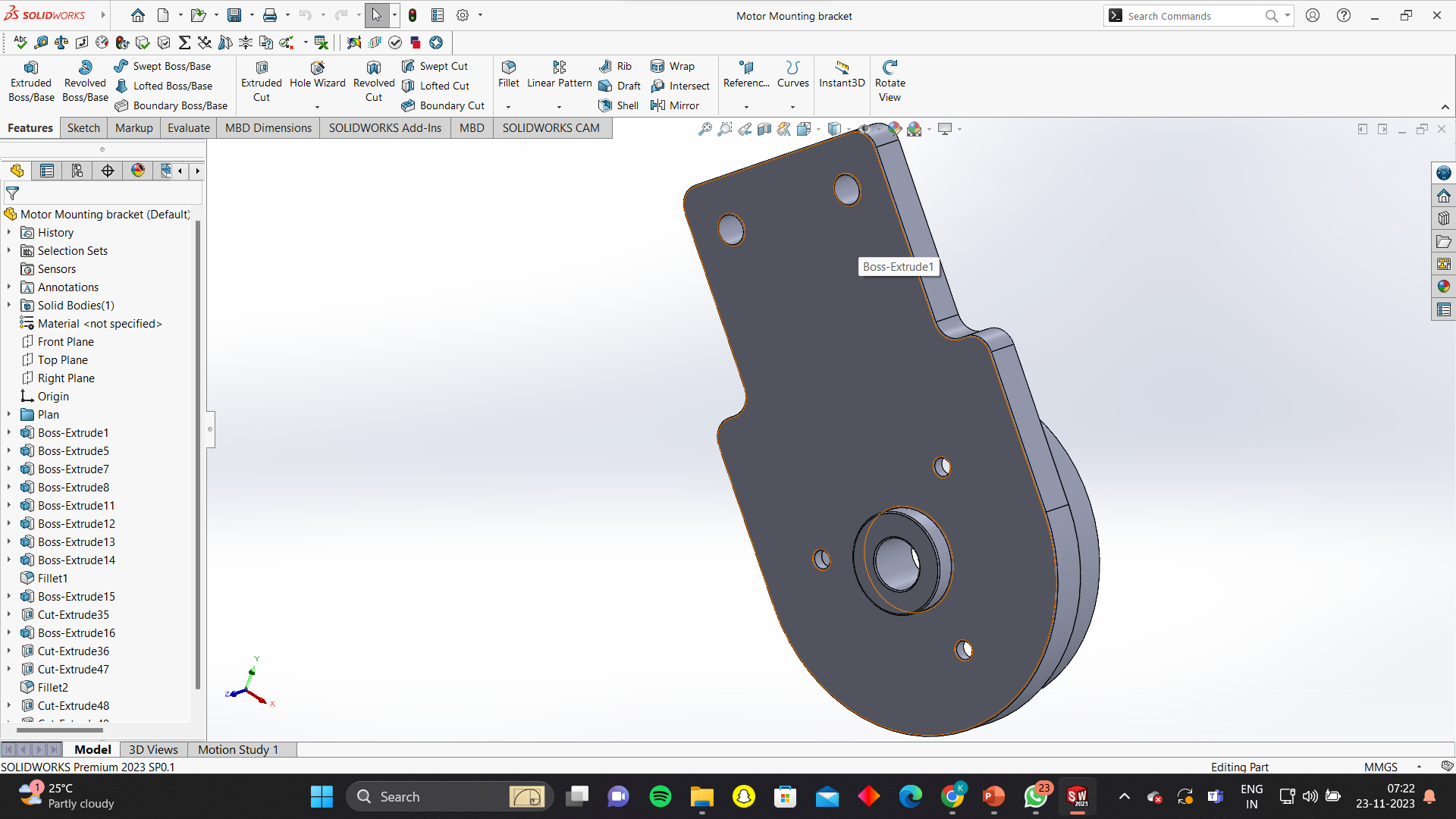Open the Linear Pattern dropdown arrow
Screen dimensions: 1456x819
(559, 107)
